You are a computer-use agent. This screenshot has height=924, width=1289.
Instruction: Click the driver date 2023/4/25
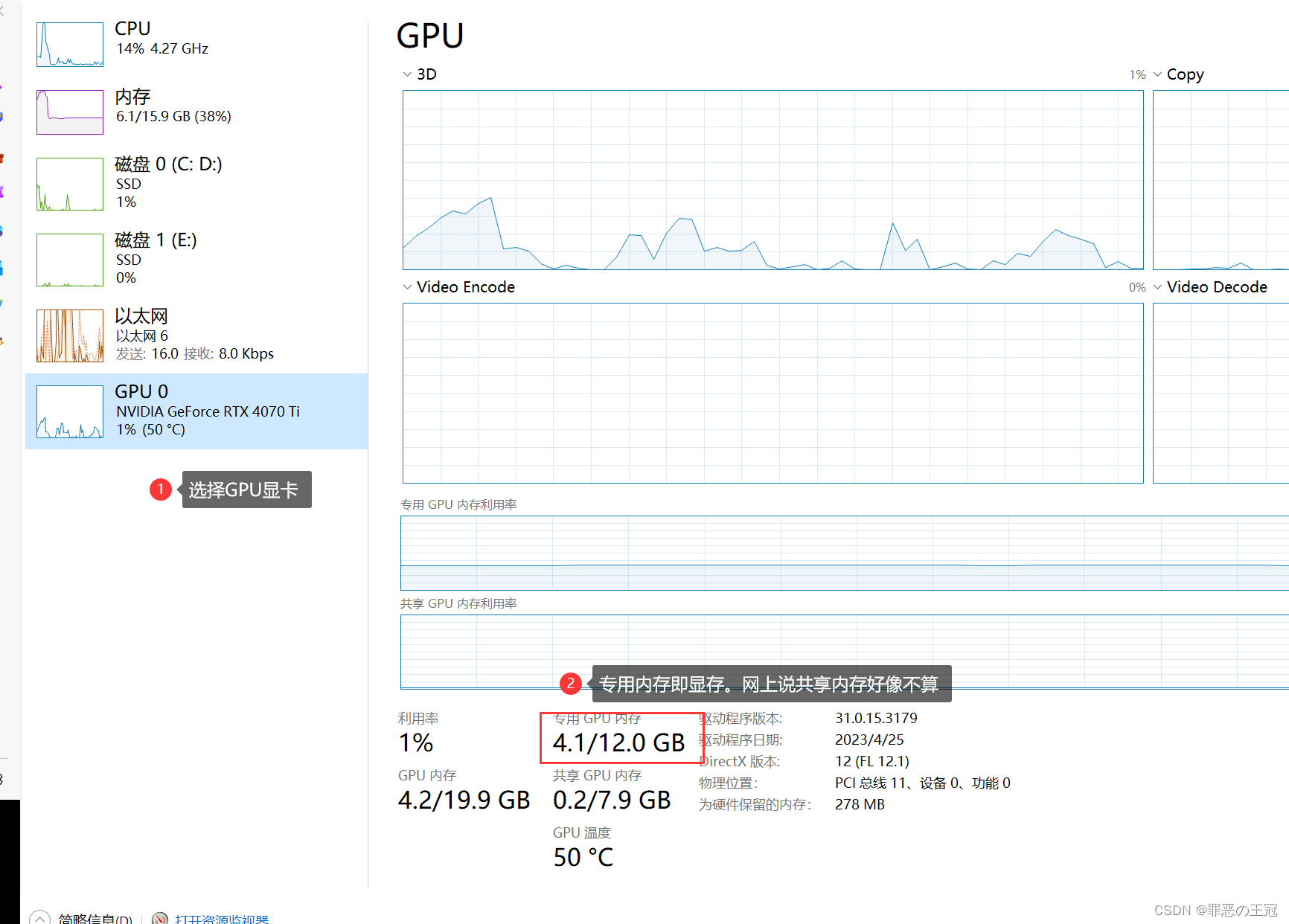(x=869, y=739)
